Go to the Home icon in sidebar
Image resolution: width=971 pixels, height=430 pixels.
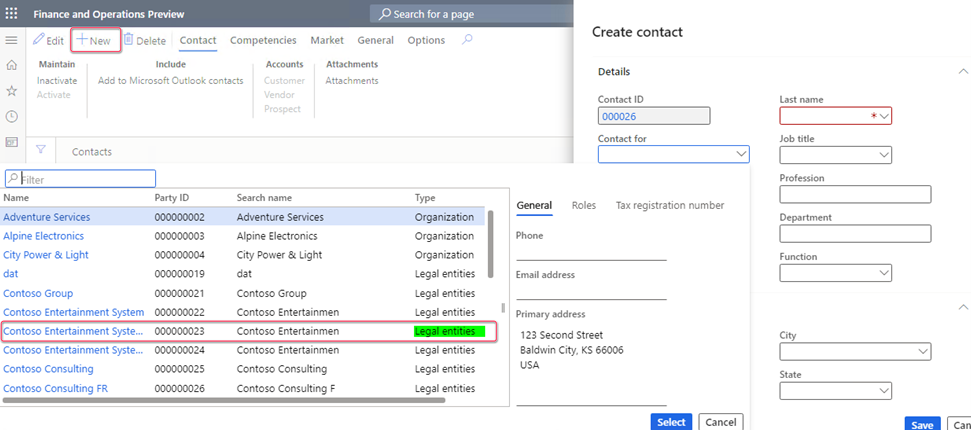coord(11,65)
